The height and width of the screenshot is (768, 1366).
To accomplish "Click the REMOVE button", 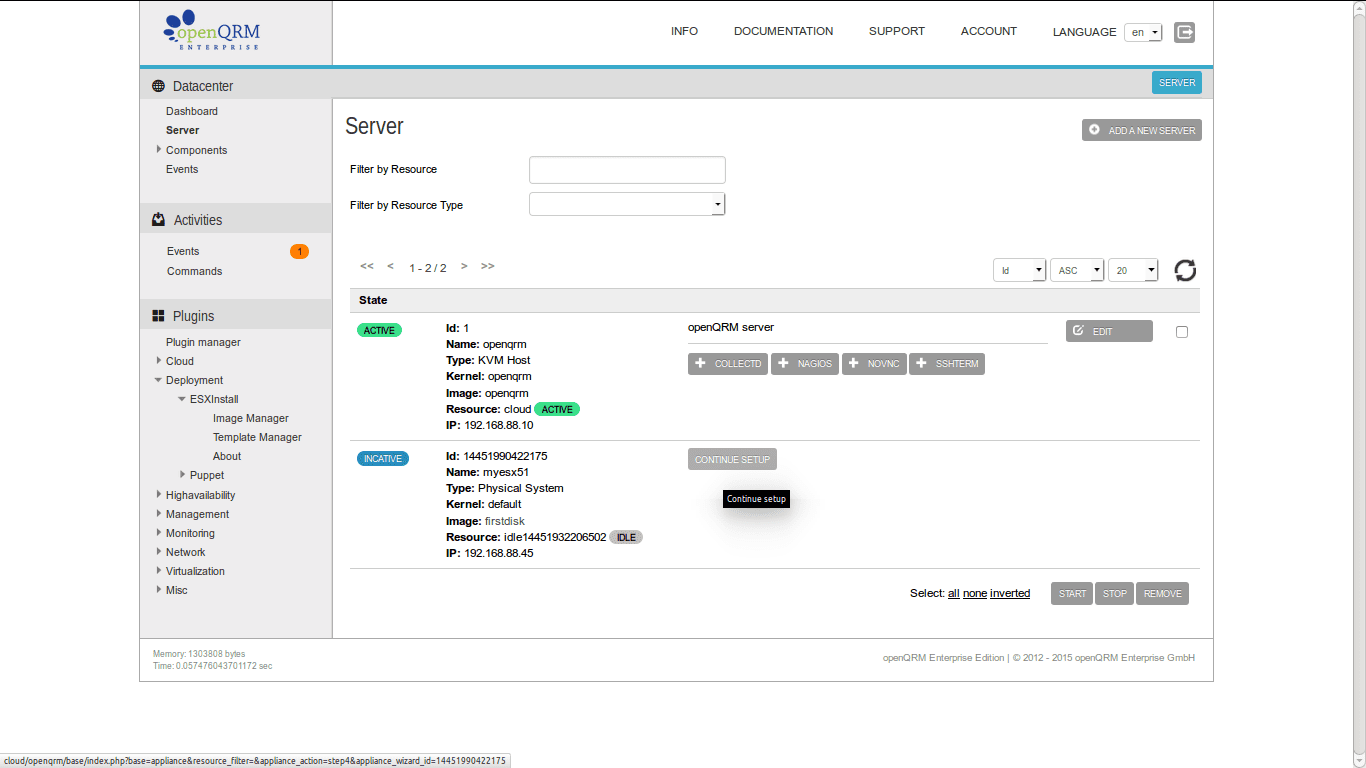I will click(x=1162, y=594).
